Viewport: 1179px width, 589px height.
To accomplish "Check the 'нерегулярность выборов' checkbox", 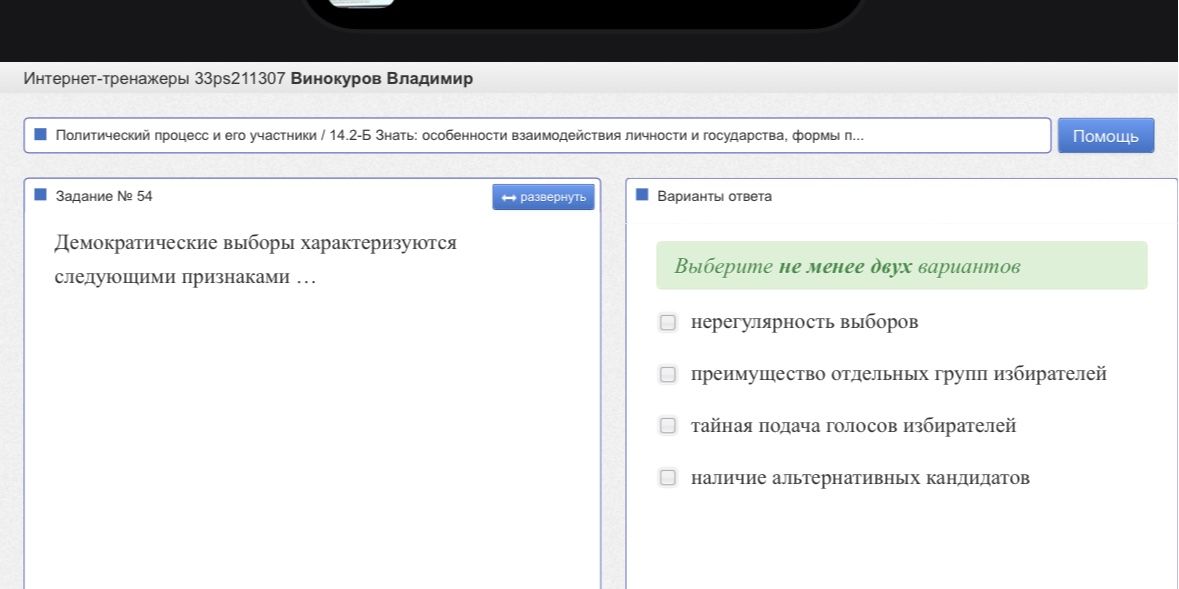I will 667,323.
